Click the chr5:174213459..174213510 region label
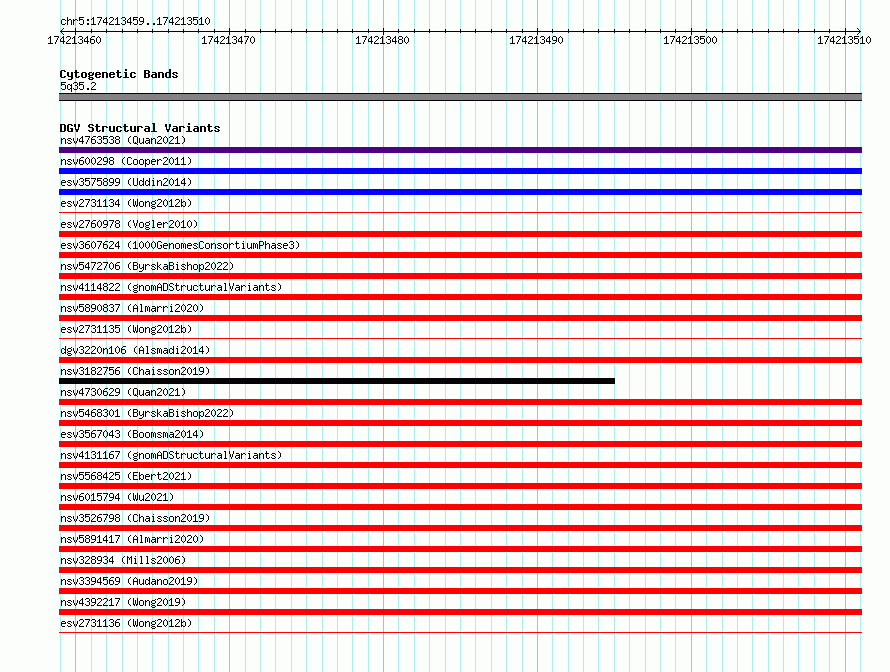The image size is (890, 672). click(x=135, y=21)
